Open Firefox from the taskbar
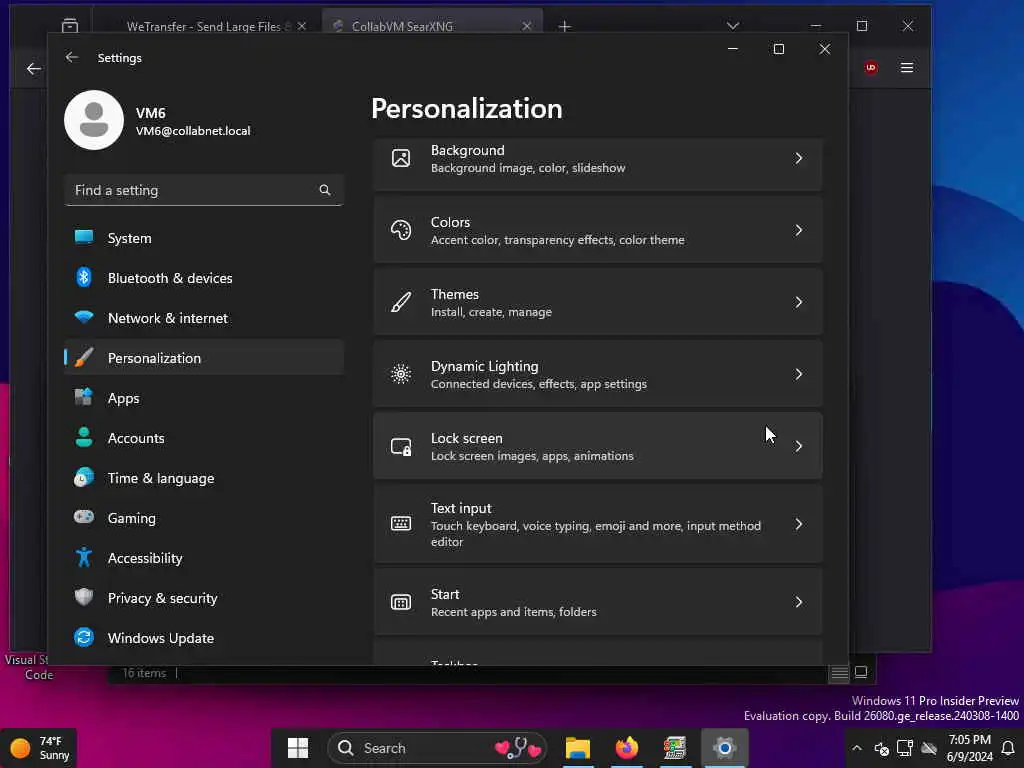 627,748
